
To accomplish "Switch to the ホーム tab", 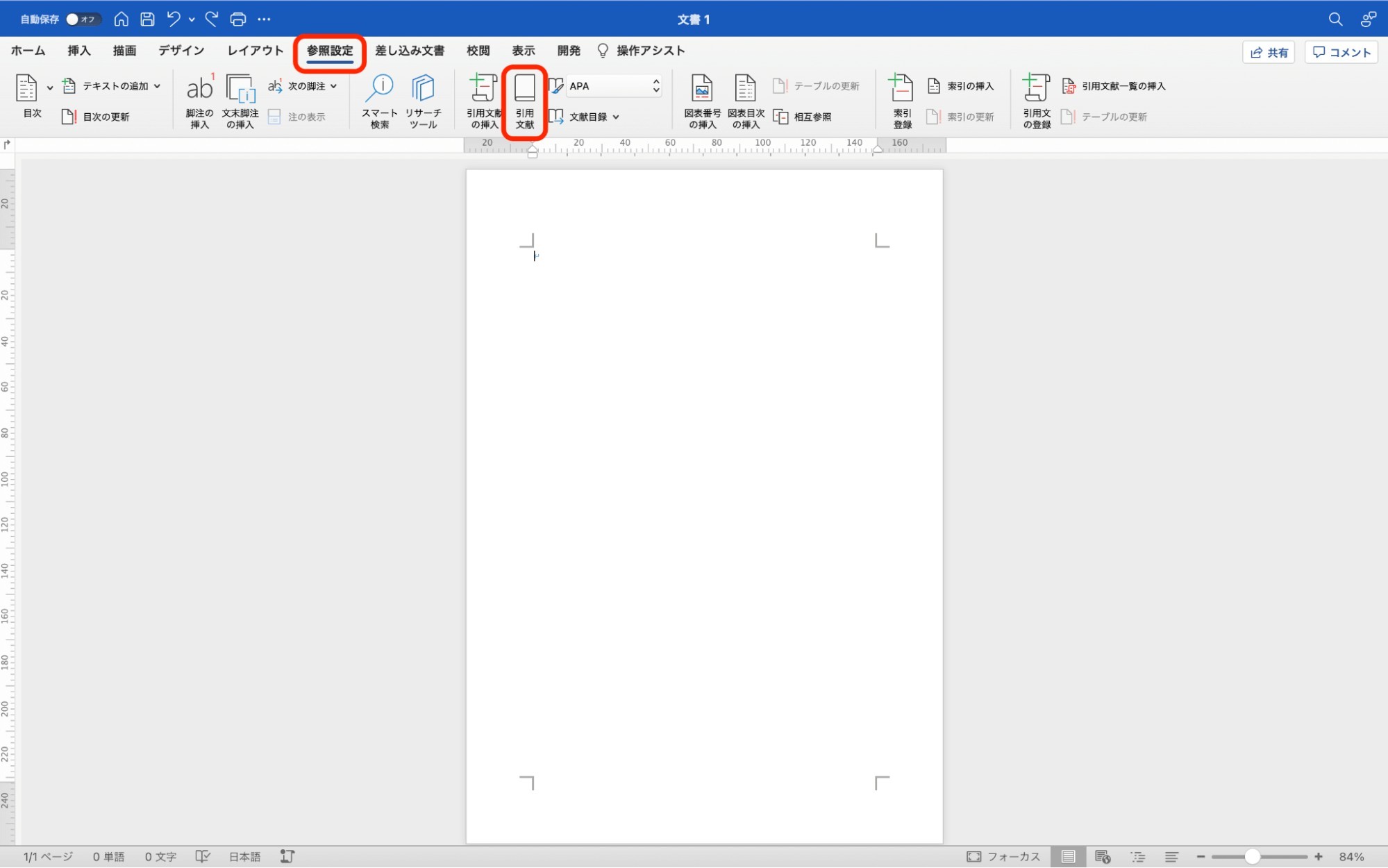I will [28, 51].
